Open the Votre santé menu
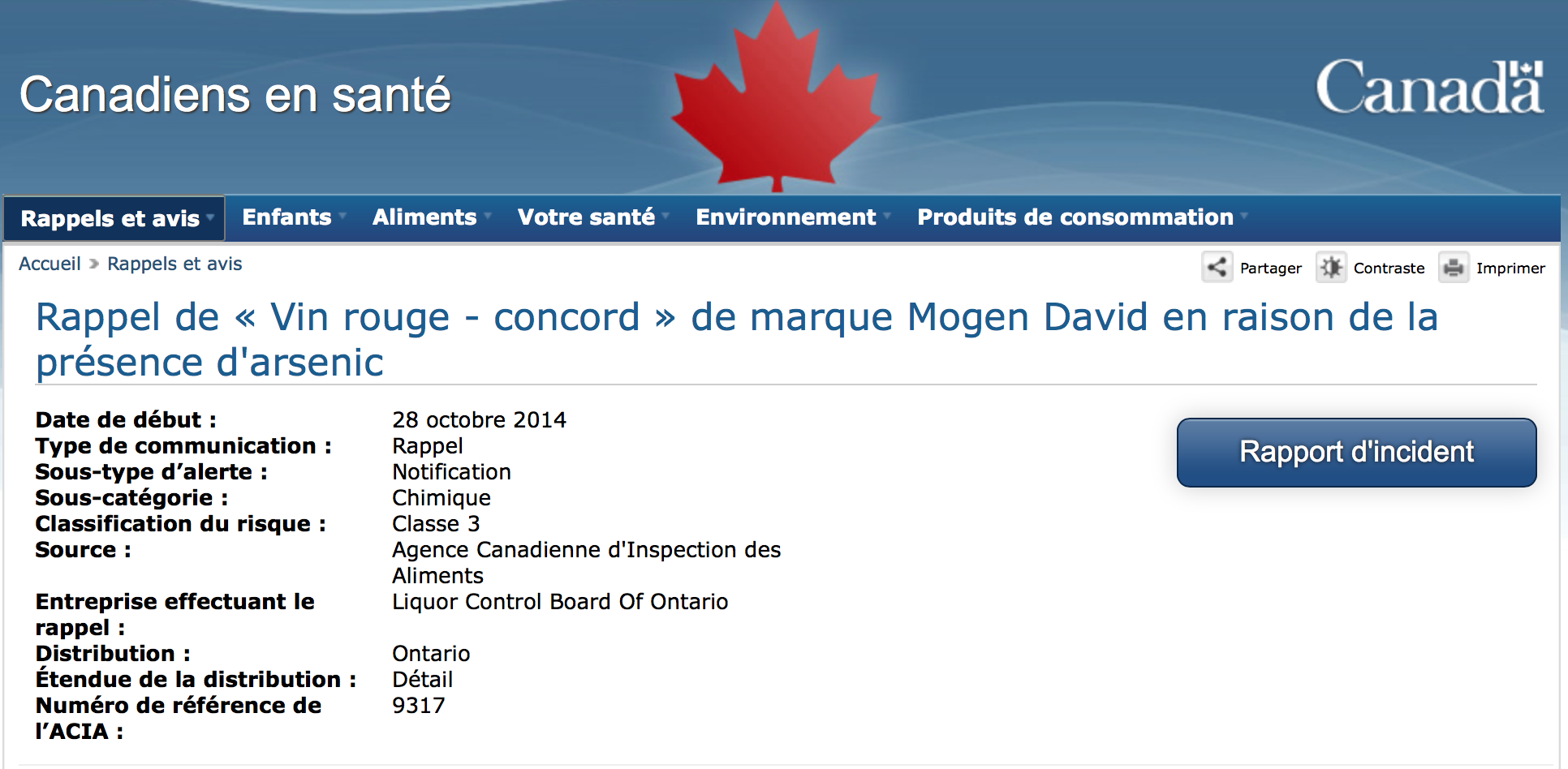 pos(586,217)
